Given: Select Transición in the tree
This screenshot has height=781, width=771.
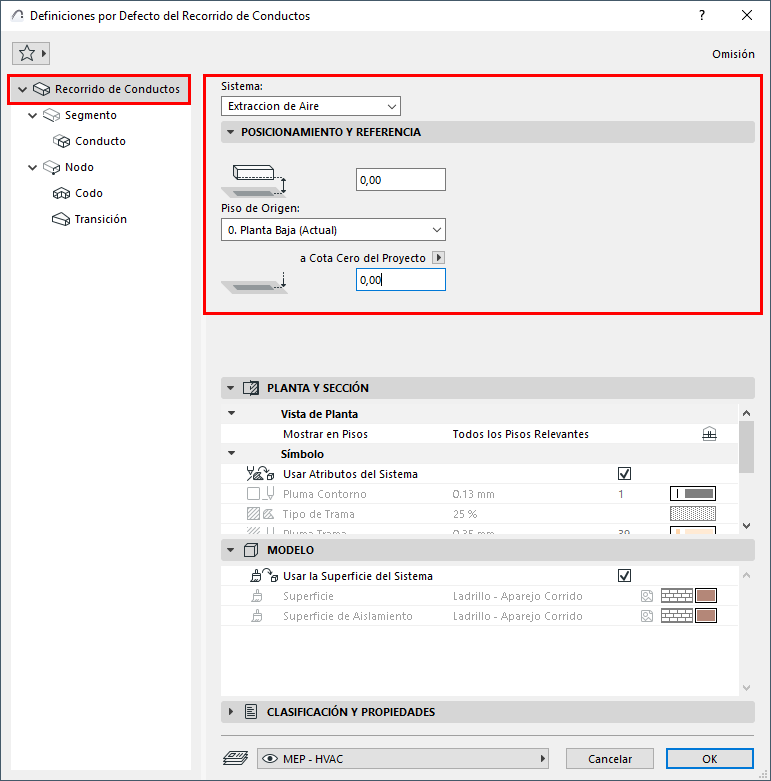Looking at the screenshot, I should (x=101, y=219).
